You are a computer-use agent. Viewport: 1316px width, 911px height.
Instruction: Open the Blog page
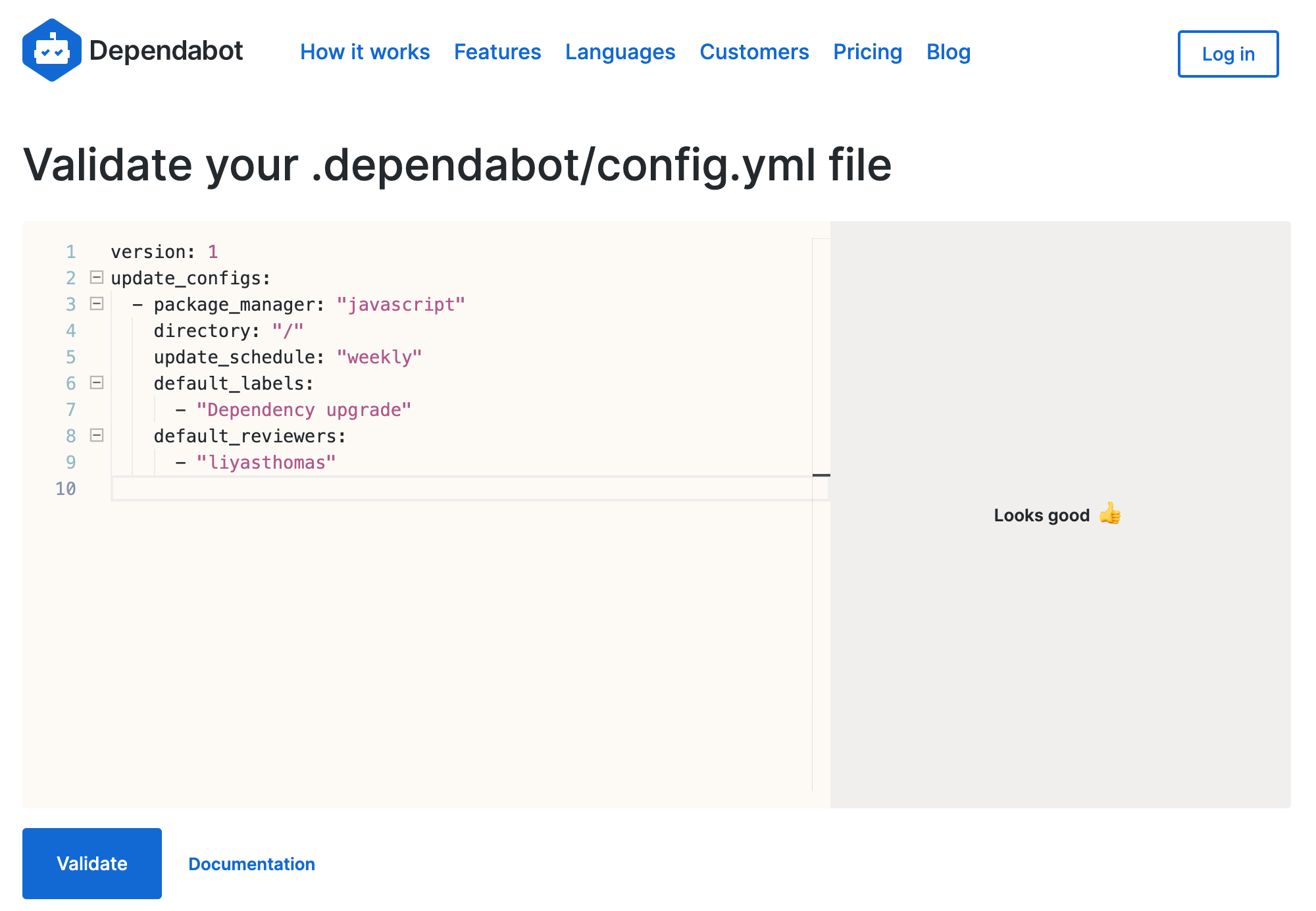pyautogui.click(x=948, y=52)
